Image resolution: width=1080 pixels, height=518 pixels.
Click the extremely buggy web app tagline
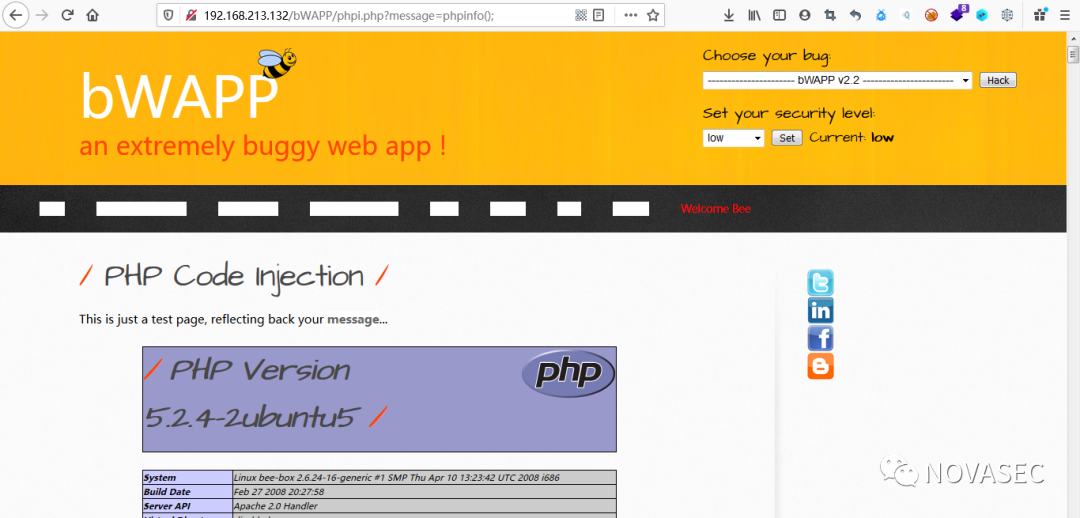point(262,145)
